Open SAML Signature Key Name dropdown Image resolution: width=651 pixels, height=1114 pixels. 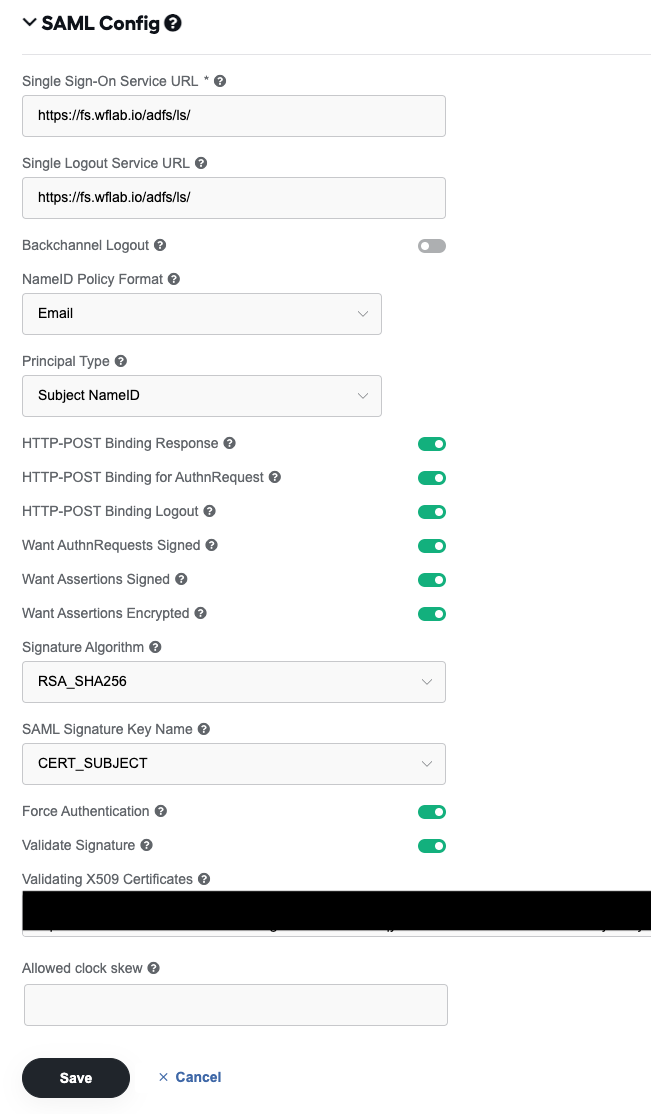[234, 764]
